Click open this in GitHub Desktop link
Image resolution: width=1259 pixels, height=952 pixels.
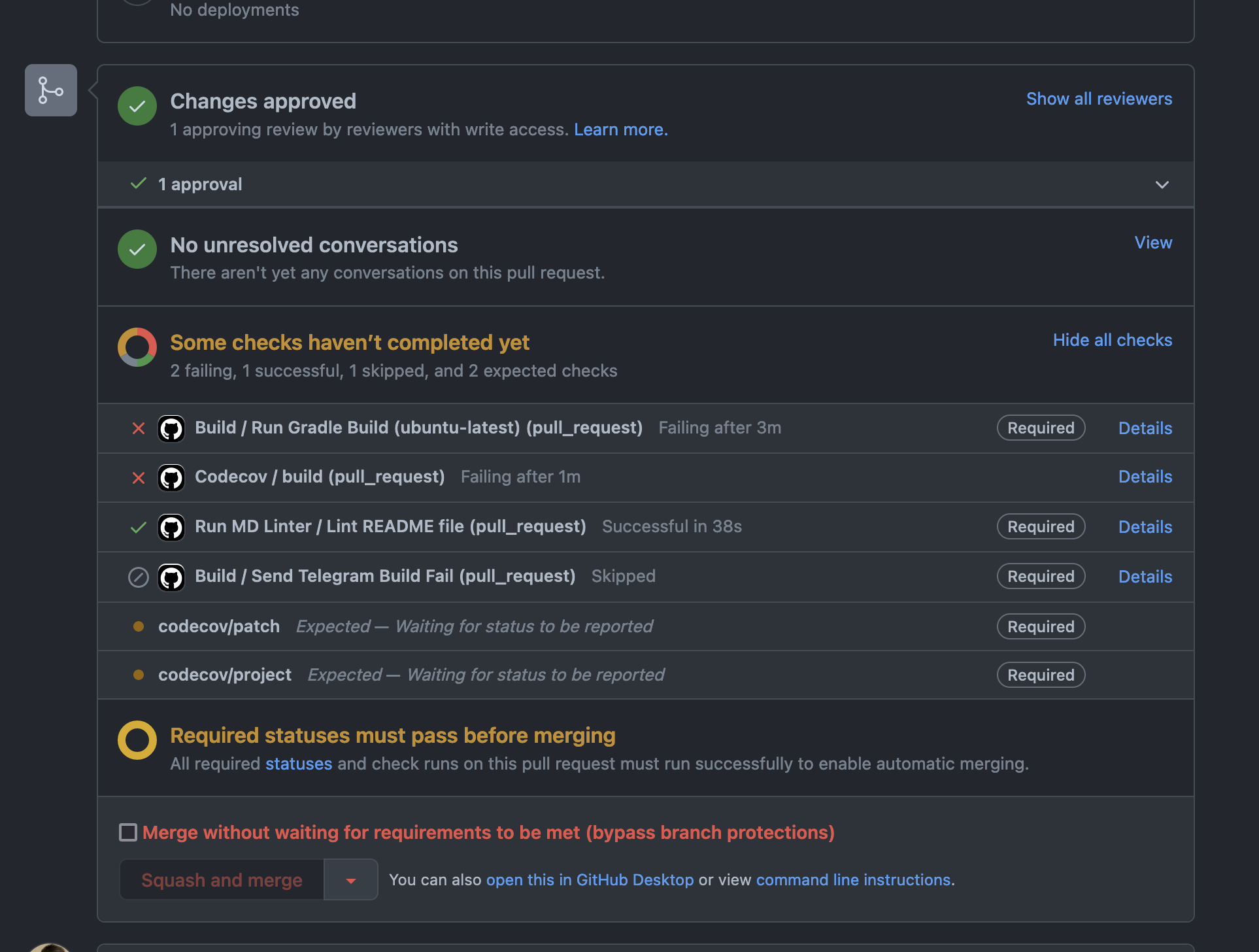590,880
